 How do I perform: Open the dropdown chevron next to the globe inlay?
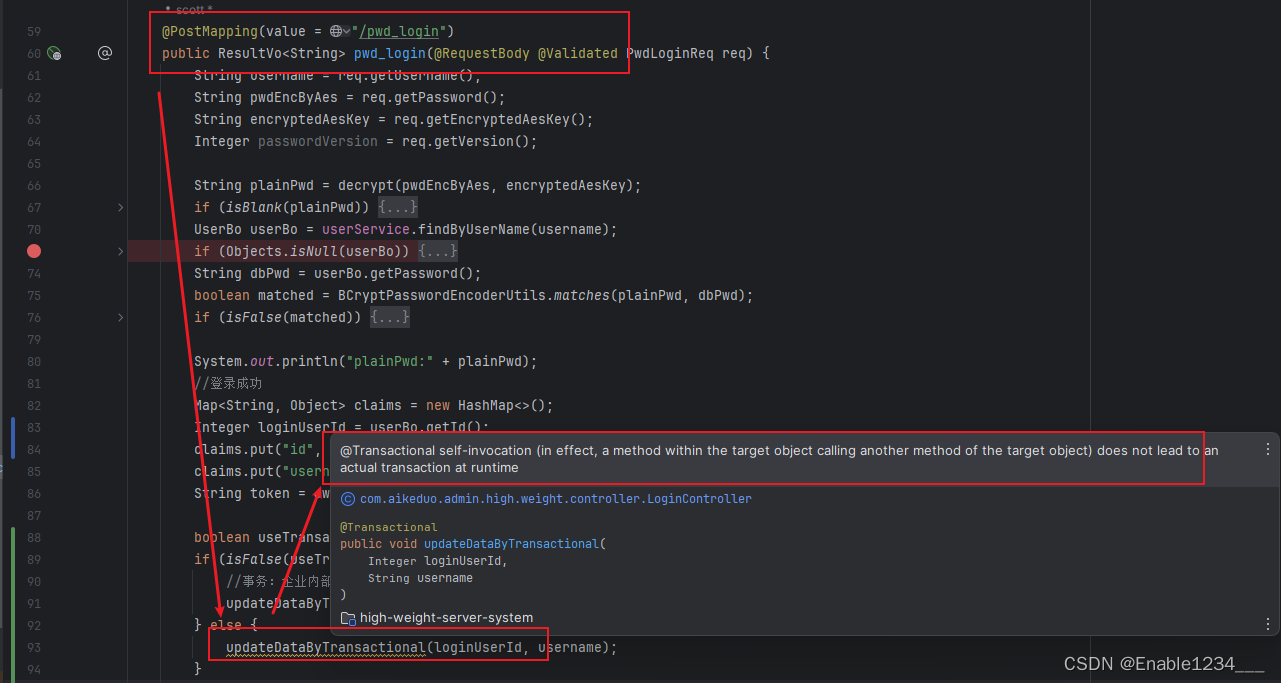coord(344,31)
